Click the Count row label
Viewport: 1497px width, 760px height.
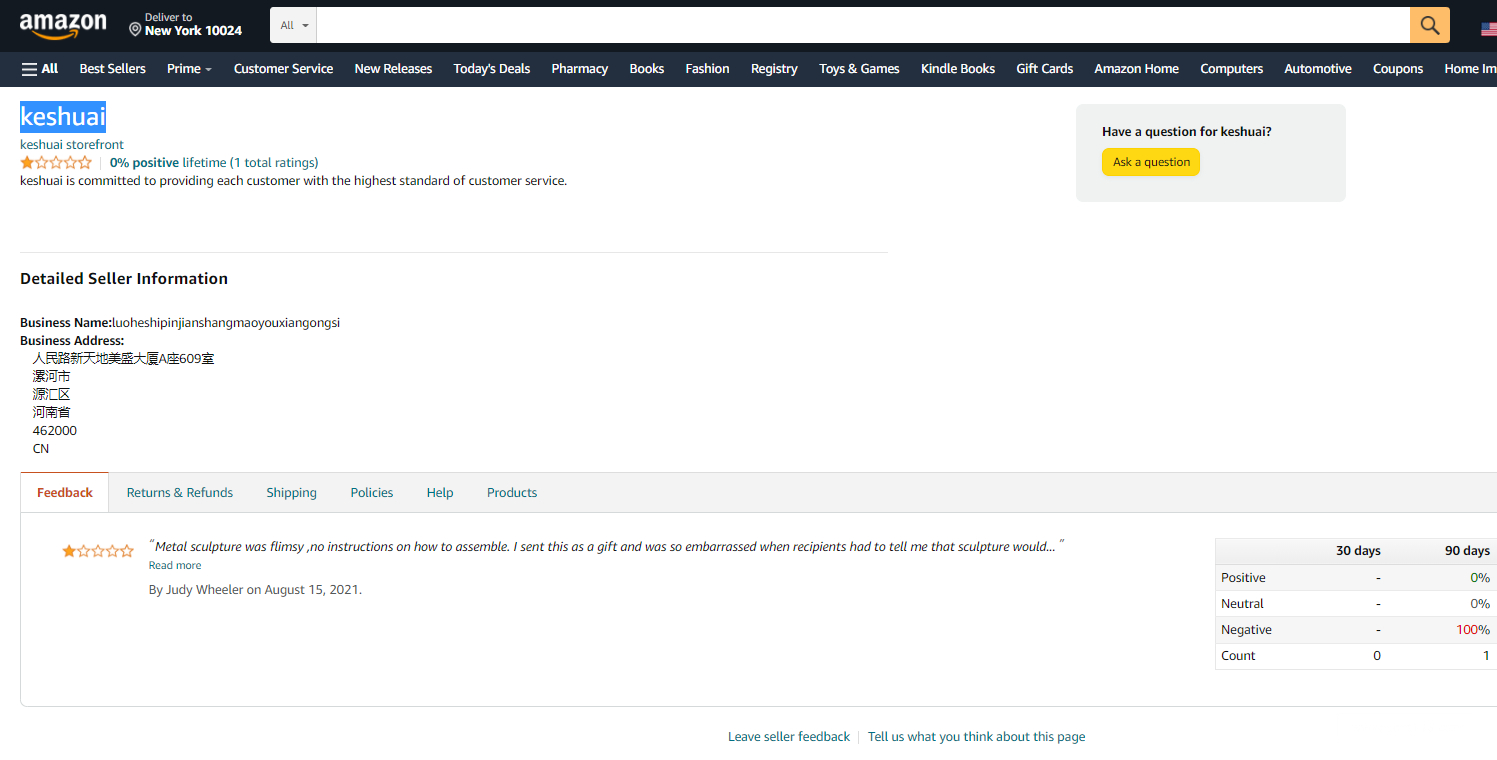tap(1238, 656)
